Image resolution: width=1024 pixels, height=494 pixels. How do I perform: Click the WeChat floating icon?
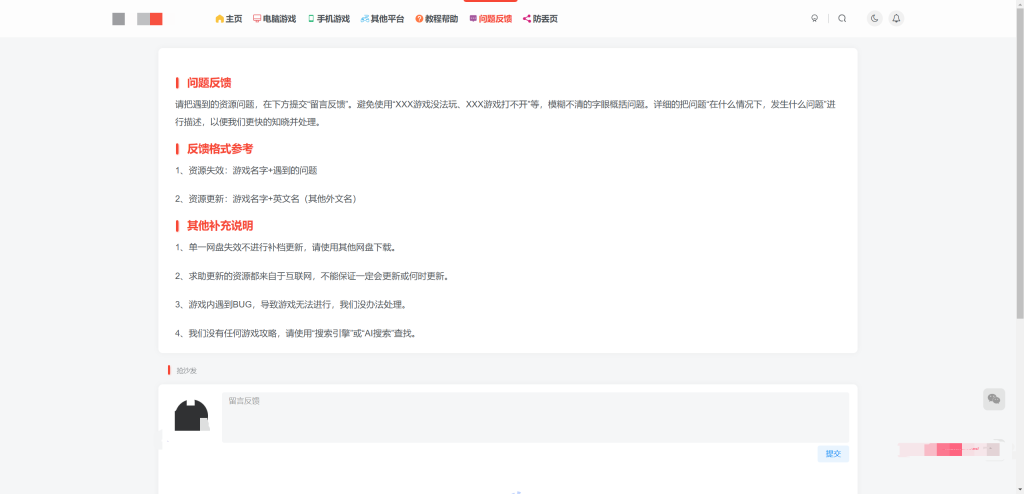994,399
